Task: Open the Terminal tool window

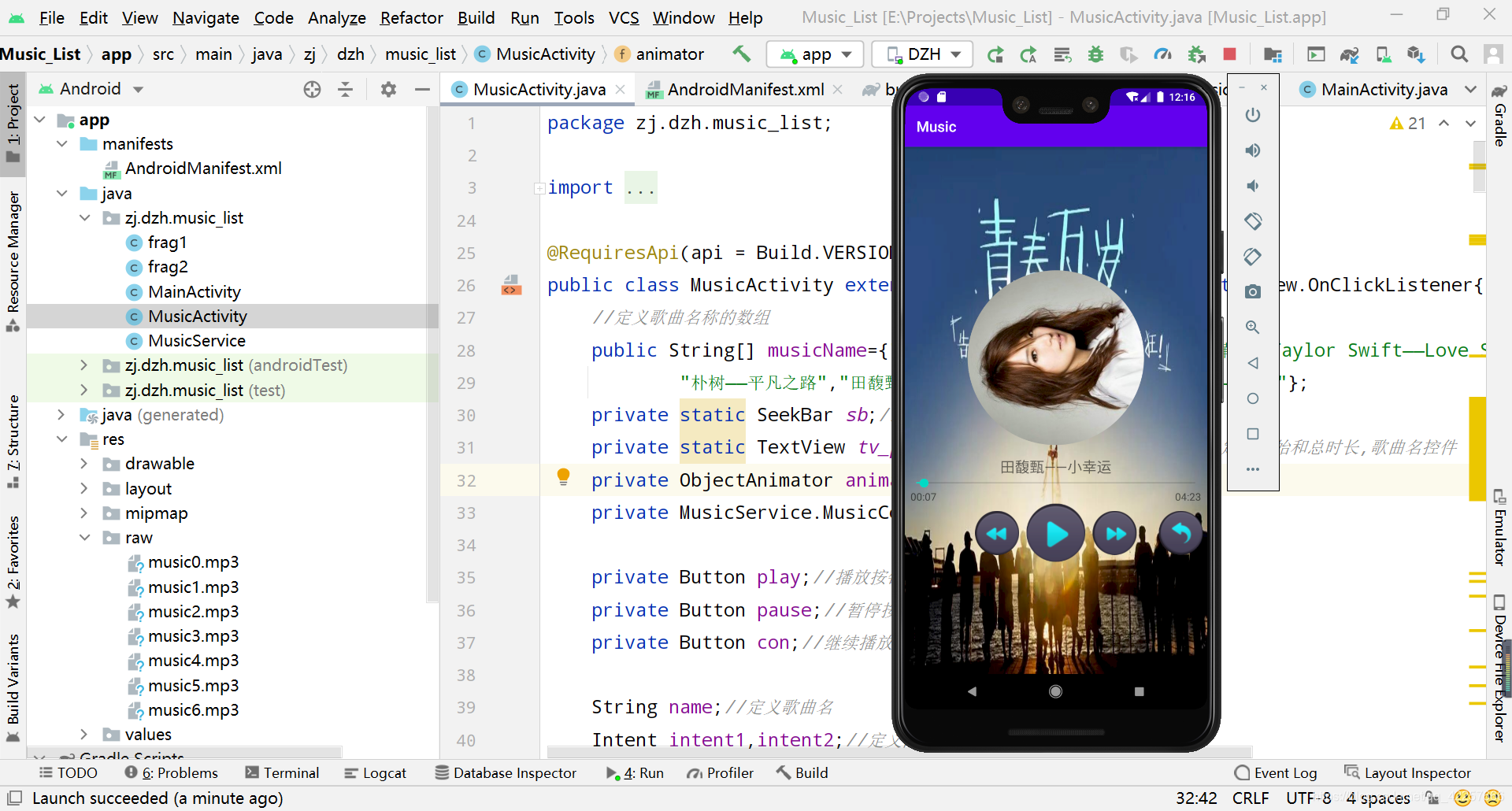Action: tap(282, 773)
